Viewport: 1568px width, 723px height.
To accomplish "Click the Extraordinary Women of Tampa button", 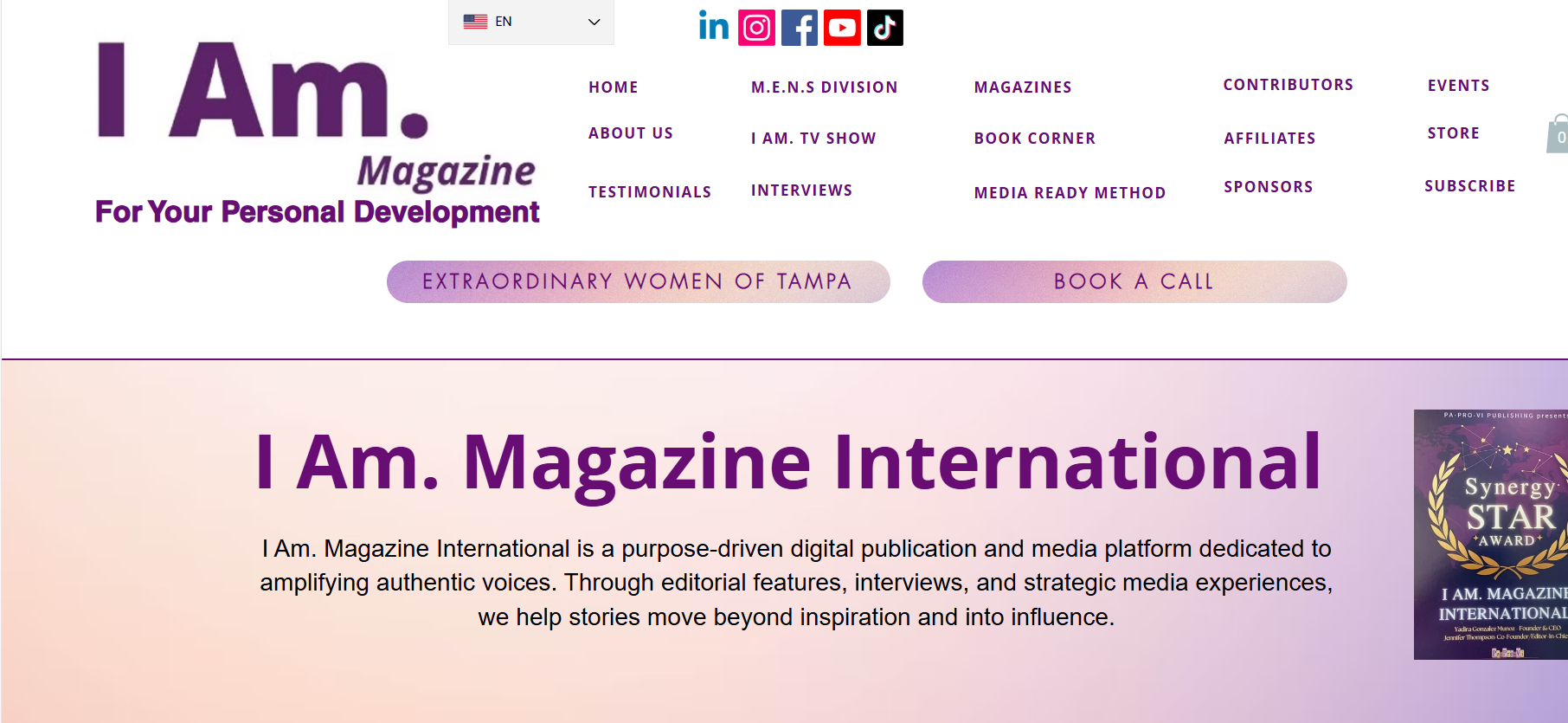I will 639,281.
